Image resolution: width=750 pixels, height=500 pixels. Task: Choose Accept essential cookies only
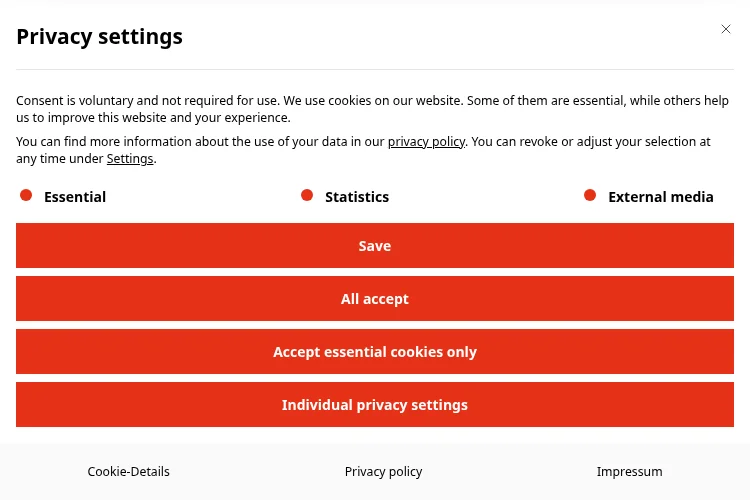[375, 352]
